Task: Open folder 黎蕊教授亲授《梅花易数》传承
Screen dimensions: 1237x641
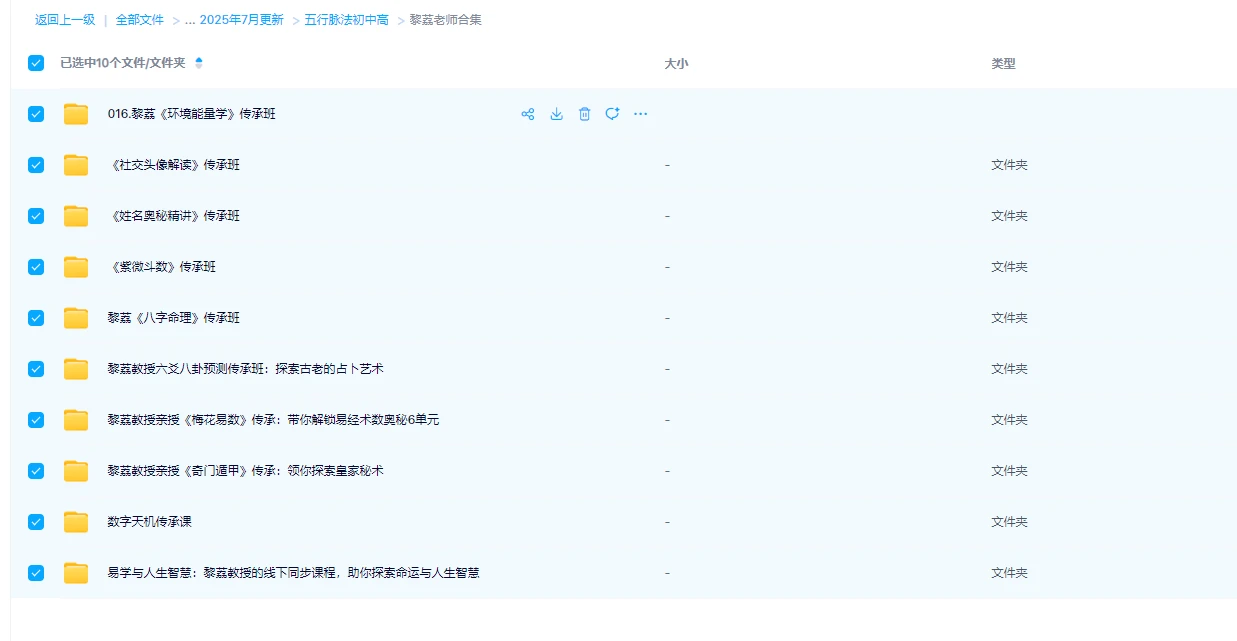Action: pyautogui.click(x=273, y=420)
